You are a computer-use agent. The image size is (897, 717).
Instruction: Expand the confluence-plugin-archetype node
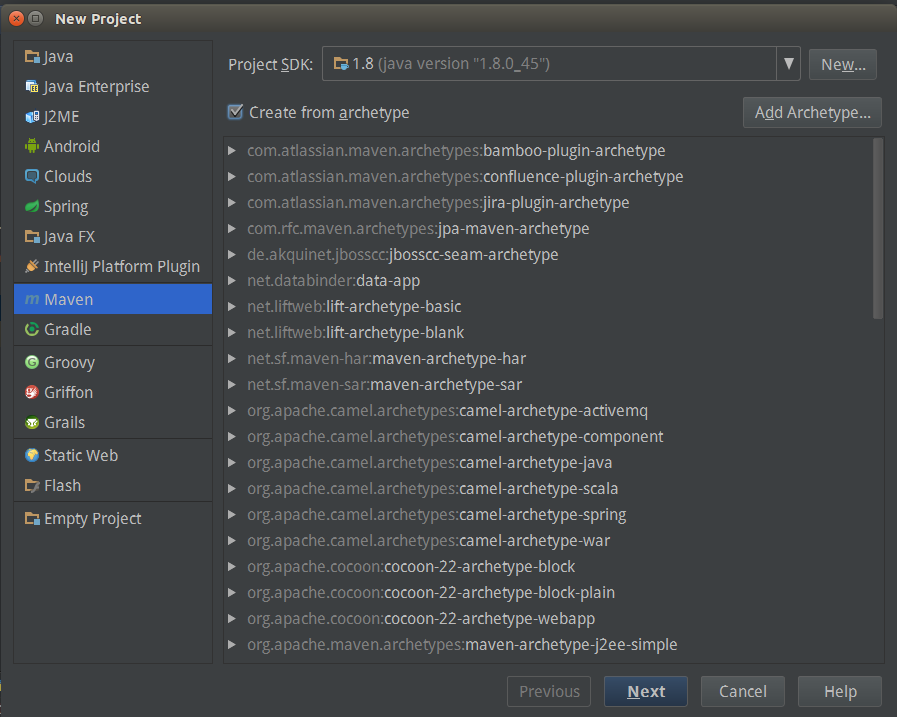pos(232,176)
